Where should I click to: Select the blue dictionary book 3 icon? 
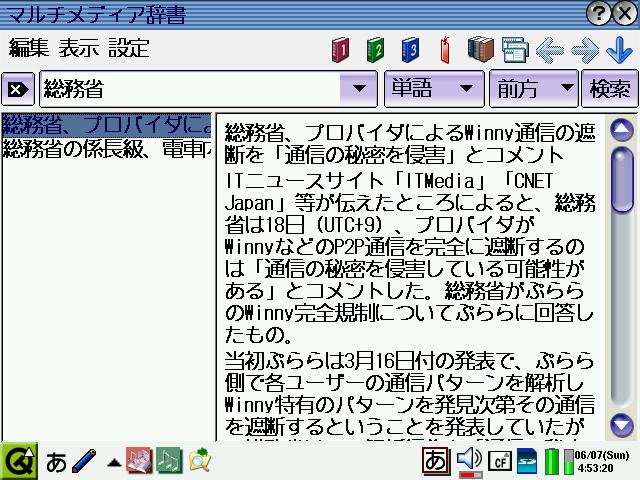click(x=410, y=50)
